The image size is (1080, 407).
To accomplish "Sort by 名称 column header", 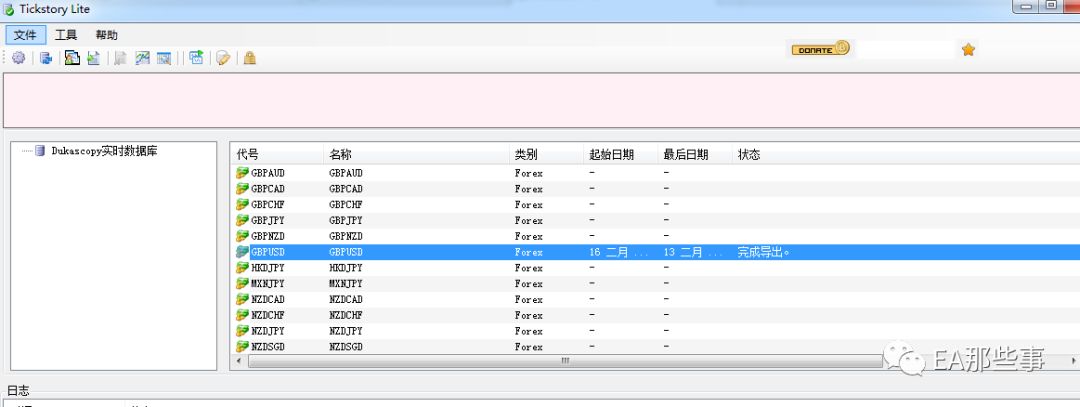I will pyautogui.click(x=416, y=154).
